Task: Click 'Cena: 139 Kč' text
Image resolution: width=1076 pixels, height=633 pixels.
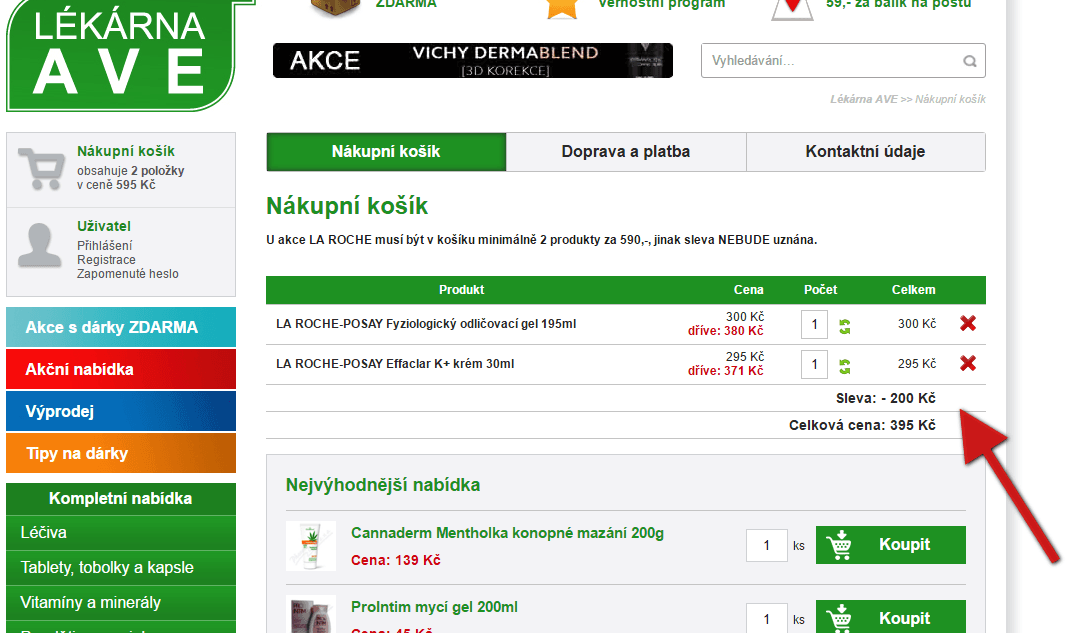Action: pyautogui.click(x=395, y=560)
